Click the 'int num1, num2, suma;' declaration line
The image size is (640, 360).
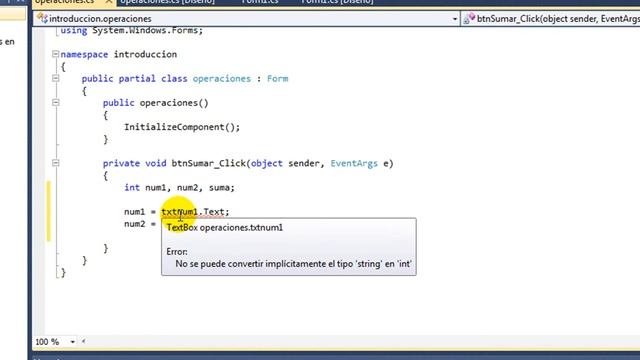[x=179, y=188]
